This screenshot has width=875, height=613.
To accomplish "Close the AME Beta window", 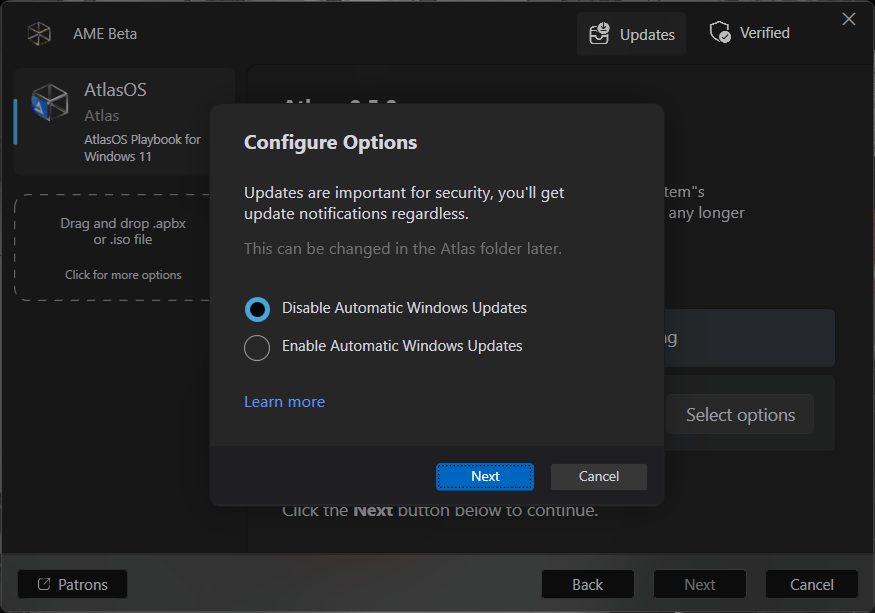I will 849,19.
